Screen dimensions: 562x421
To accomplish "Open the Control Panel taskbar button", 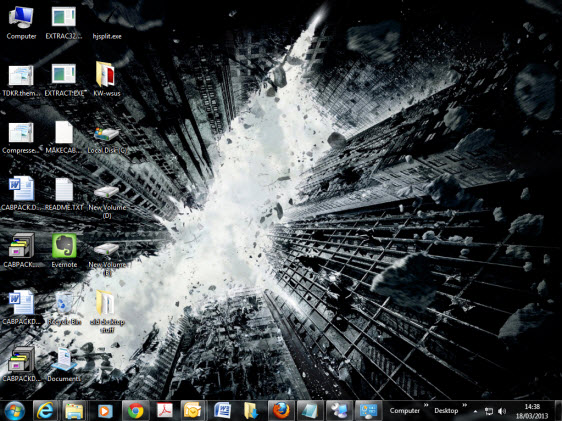I will click(368, 411).
